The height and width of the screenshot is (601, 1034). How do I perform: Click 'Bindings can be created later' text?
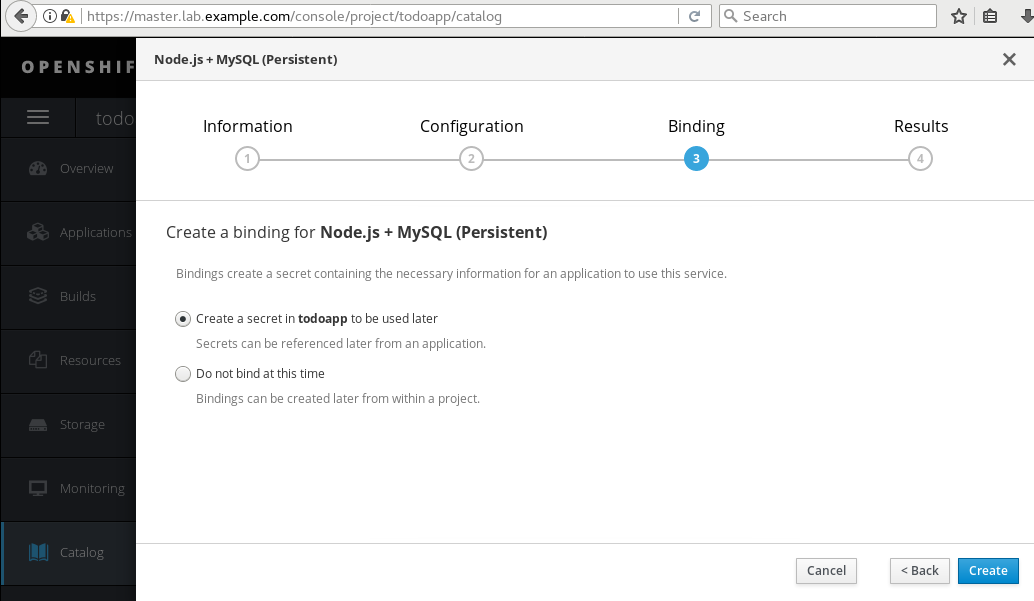(338, 398)
